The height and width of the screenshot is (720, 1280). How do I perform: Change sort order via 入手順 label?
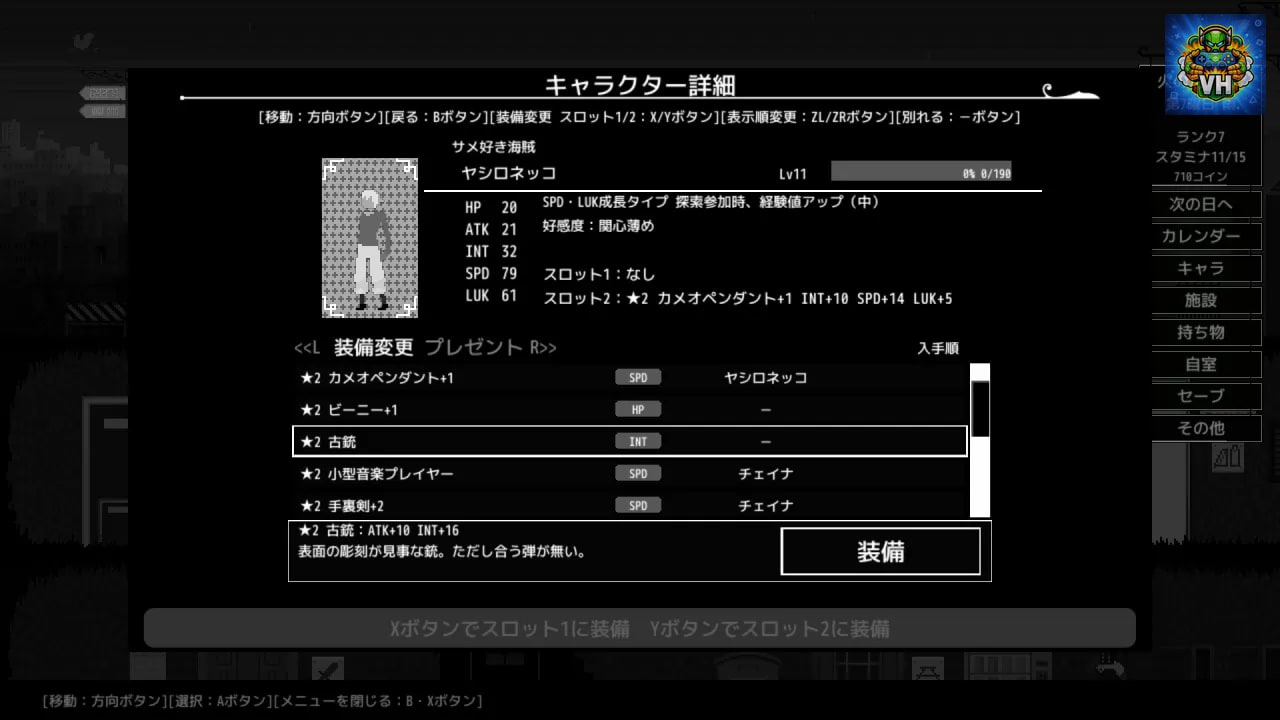click(938, 349)
